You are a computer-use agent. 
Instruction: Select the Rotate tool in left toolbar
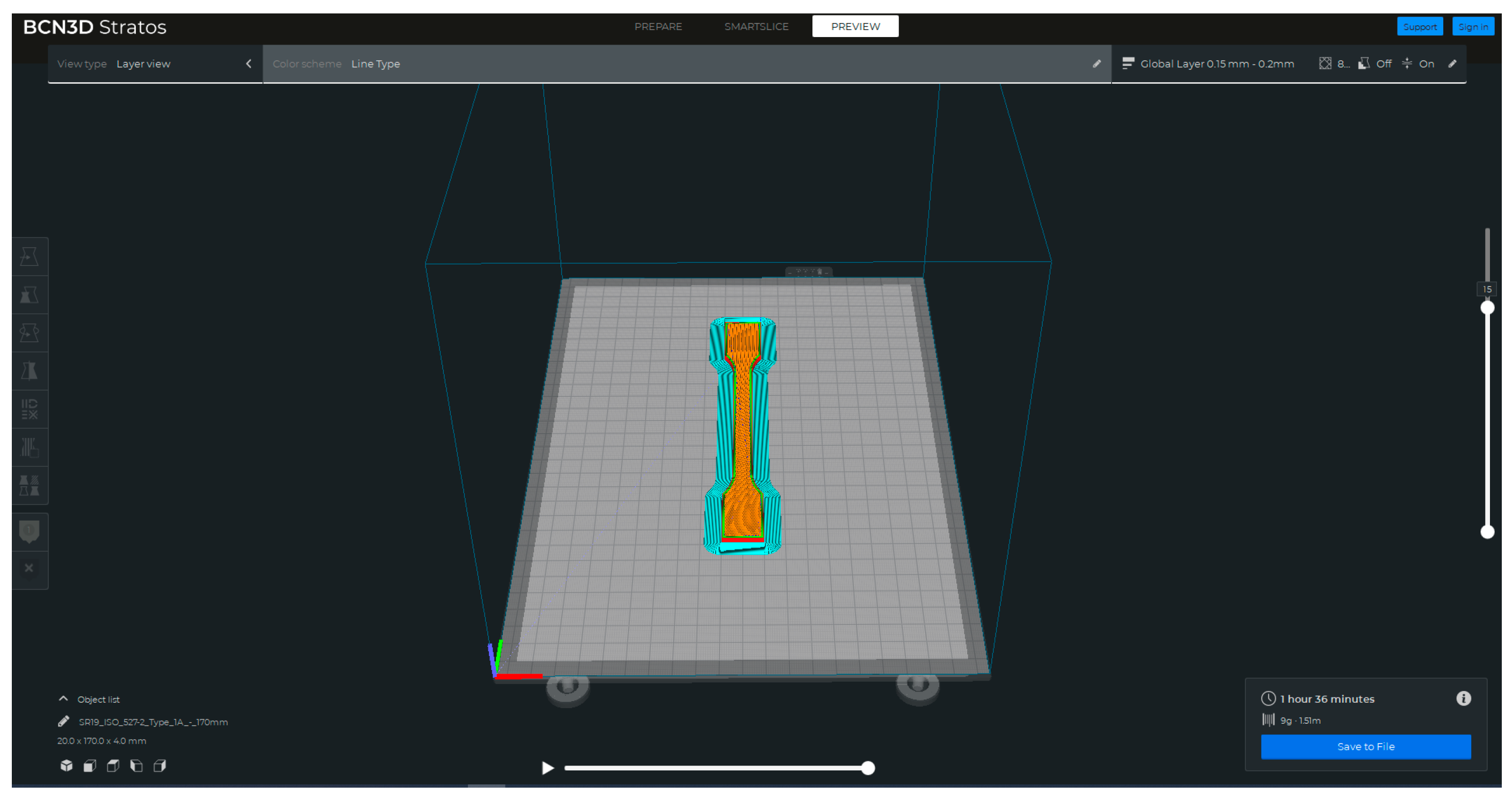(x=30, y=333)
